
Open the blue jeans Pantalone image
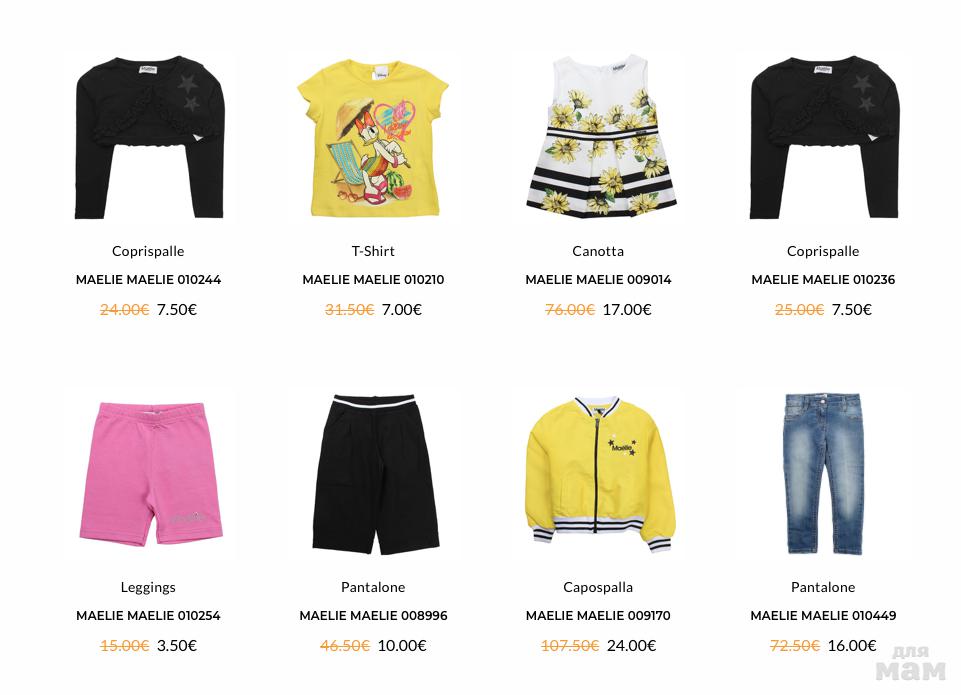(823, 474)
